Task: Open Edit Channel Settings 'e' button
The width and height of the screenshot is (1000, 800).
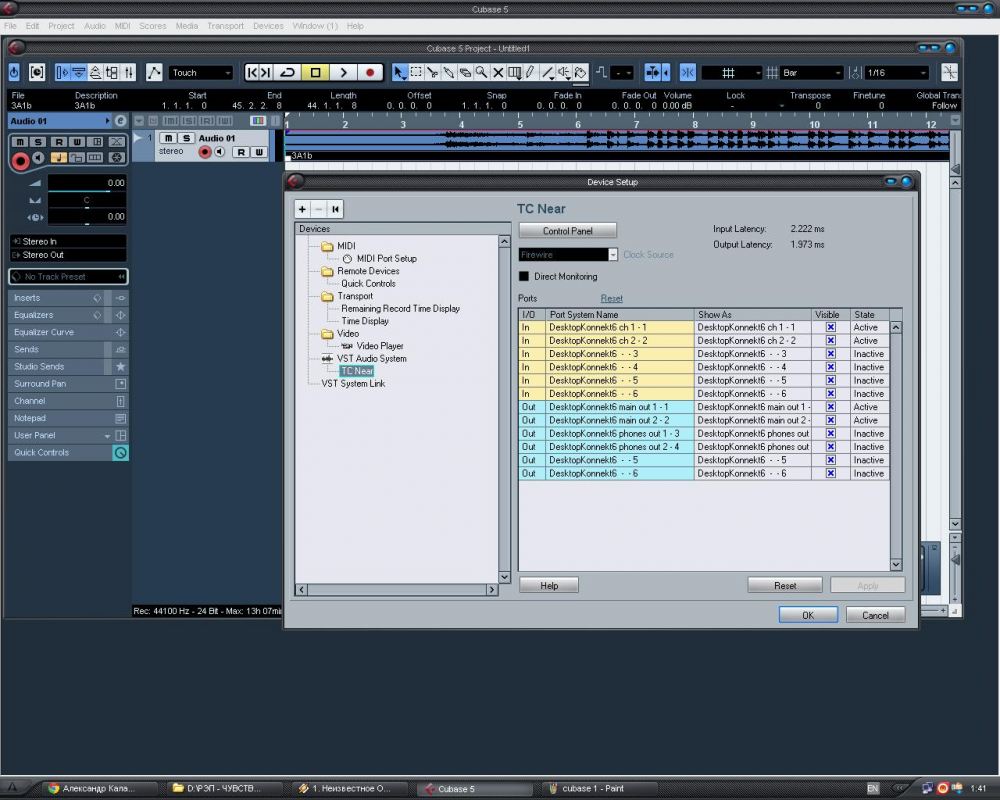Action: pyautogui.click(x=121, y=121)
